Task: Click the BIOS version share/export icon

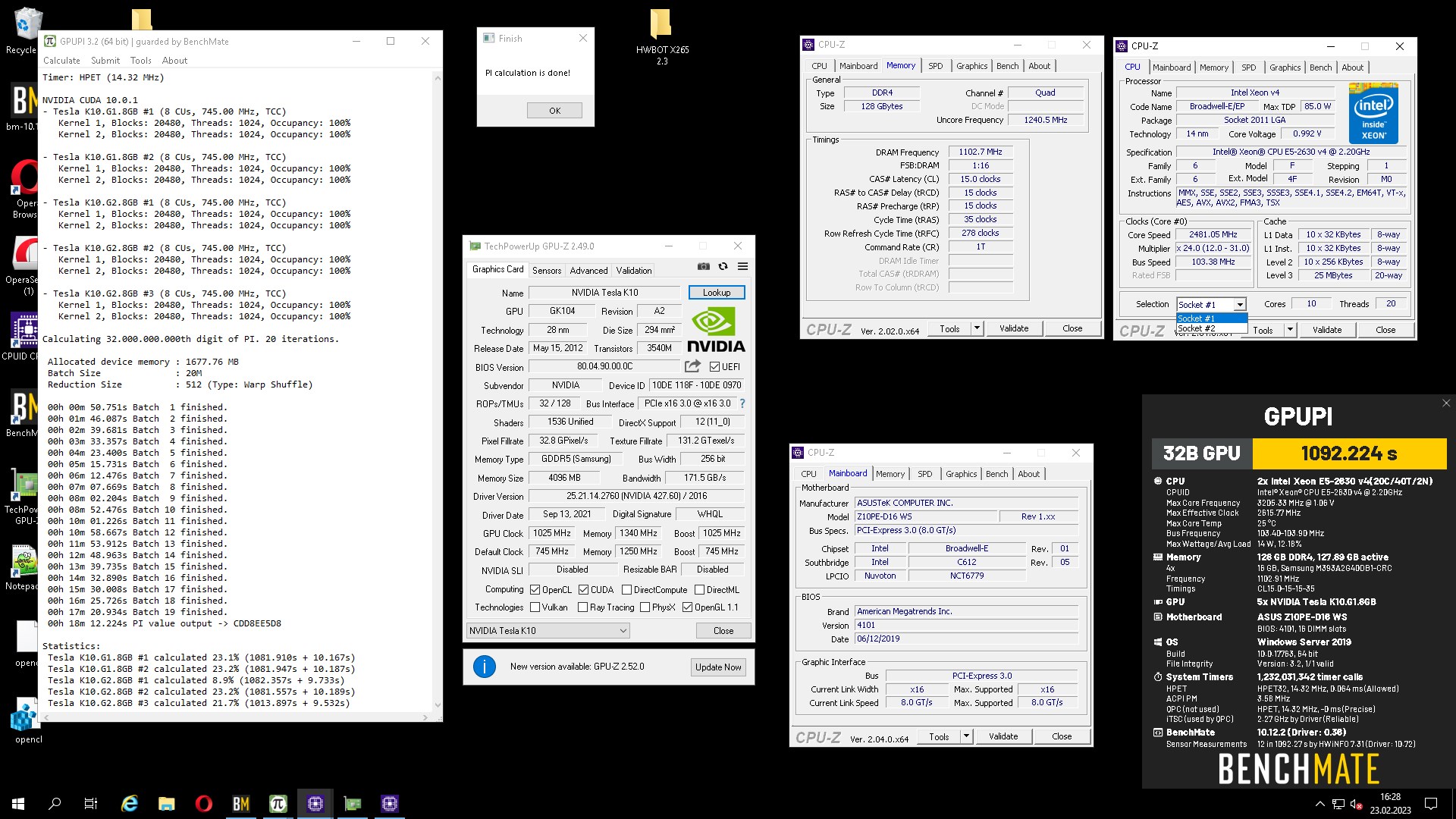Action: [692, 366]
